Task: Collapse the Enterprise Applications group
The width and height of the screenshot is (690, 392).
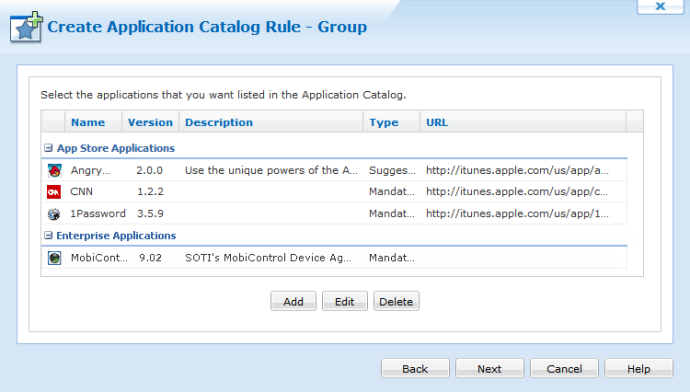Action: pyautogui.click(x=48, y=236)
